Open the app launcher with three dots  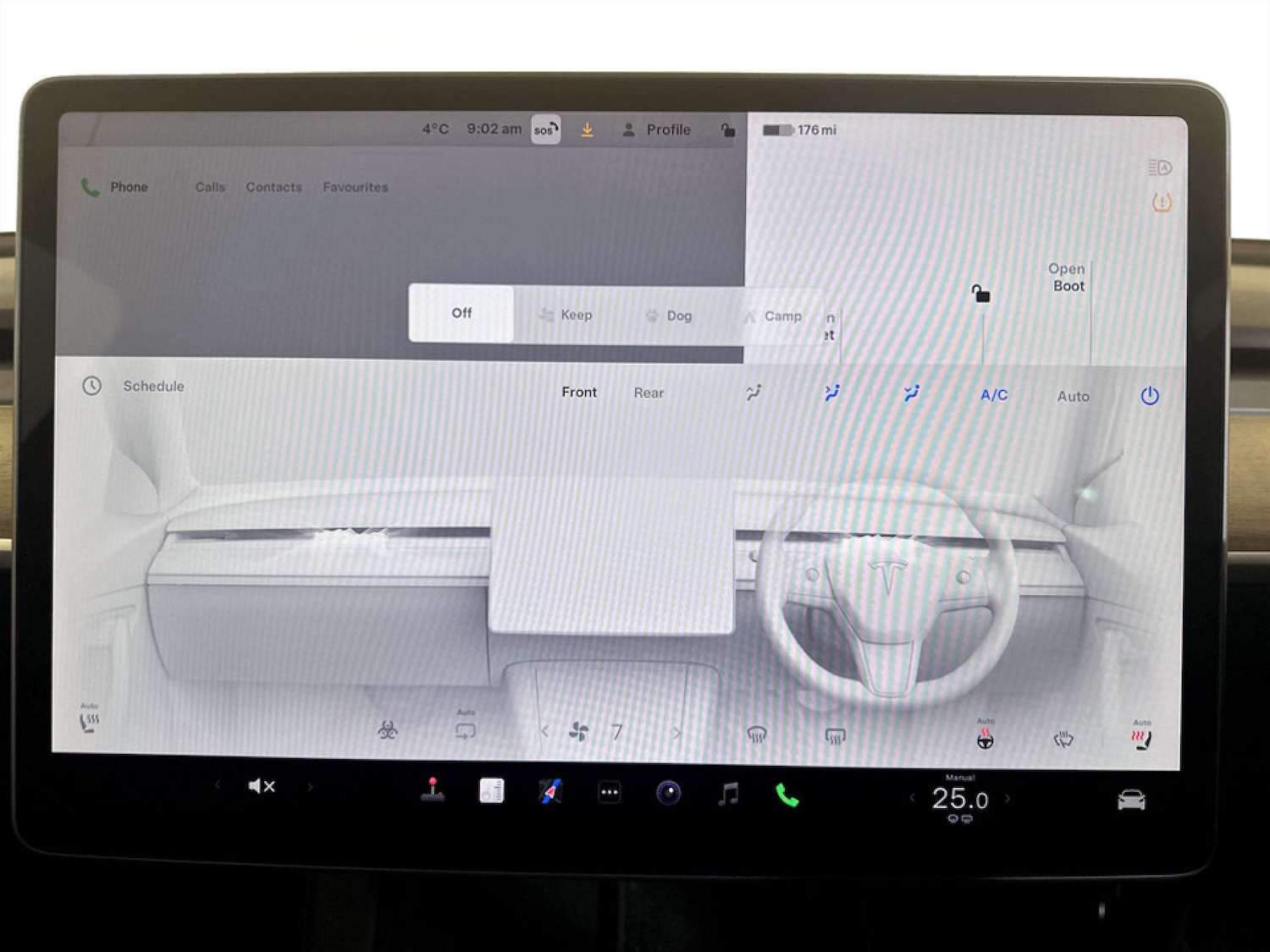tap(610, 791)
